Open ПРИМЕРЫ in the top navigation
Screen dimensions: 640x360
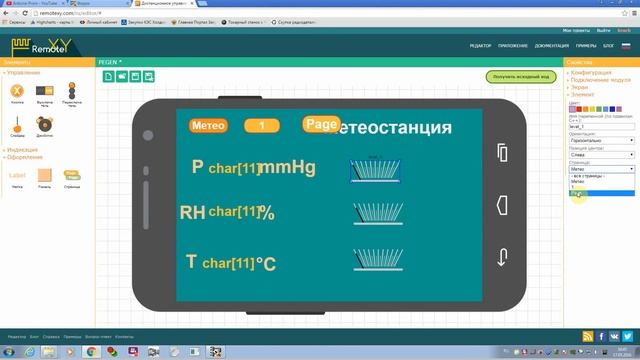coord(586,46)
